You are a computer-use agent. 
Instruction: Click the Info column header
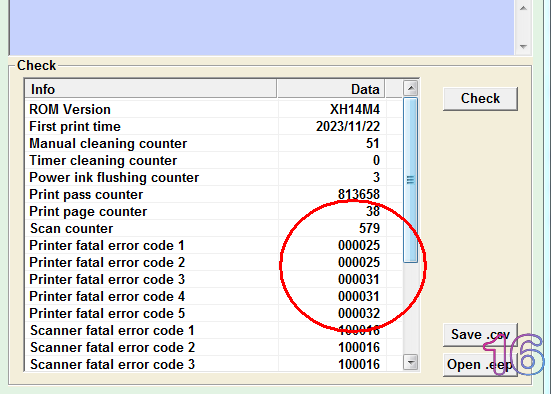[x=151, y=89]
